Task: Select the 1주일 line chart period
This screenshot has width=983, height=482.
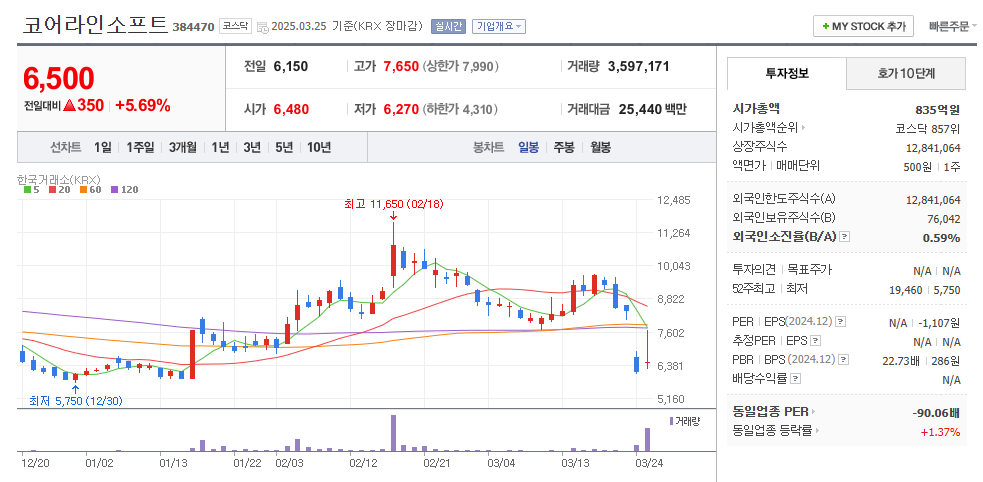Action: click(140, 148)
